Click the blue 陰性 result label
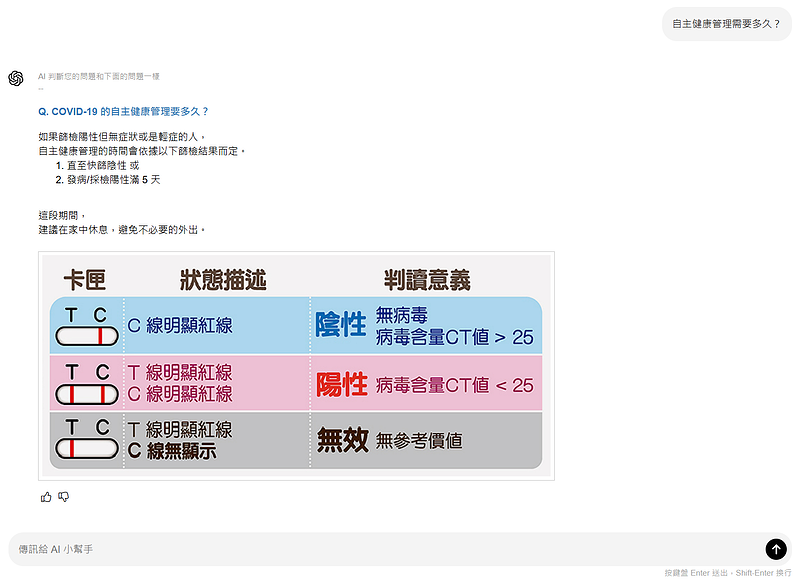 coord(341,325)
